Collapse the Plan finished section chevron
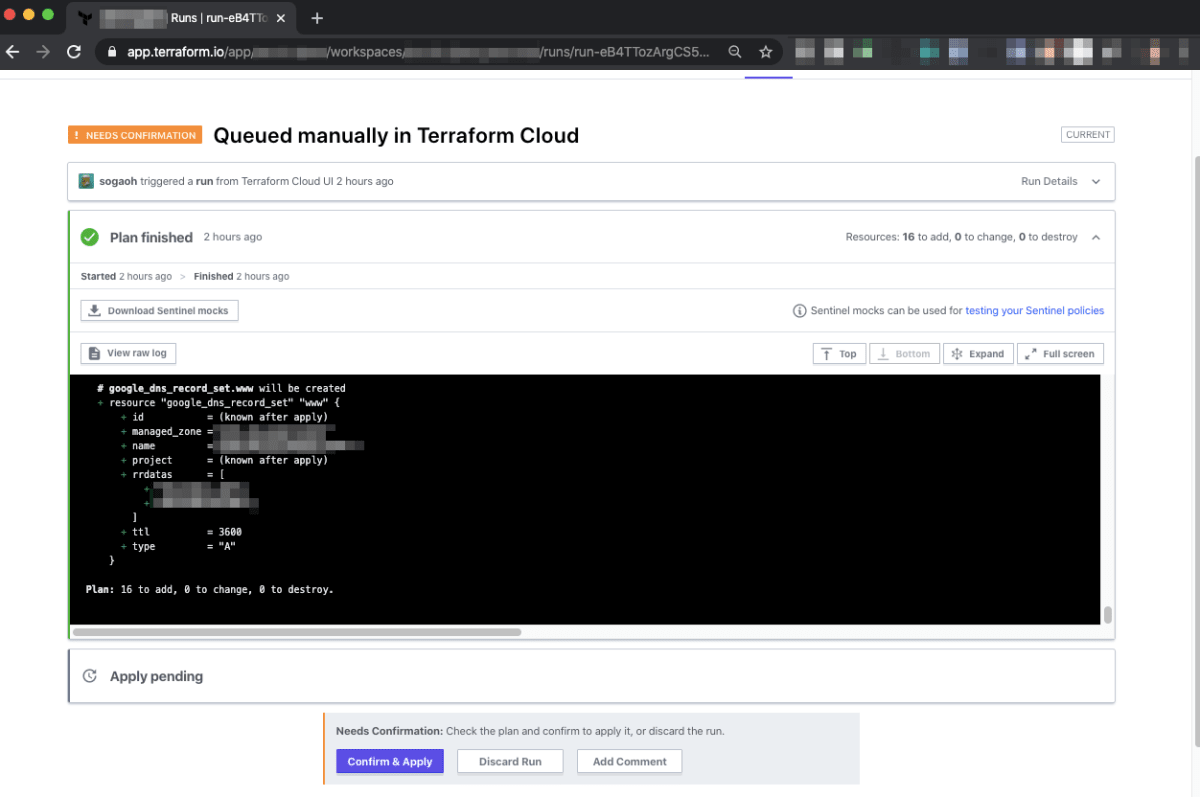Viewport: 1200px width, 797px height. click(1096, 237)
